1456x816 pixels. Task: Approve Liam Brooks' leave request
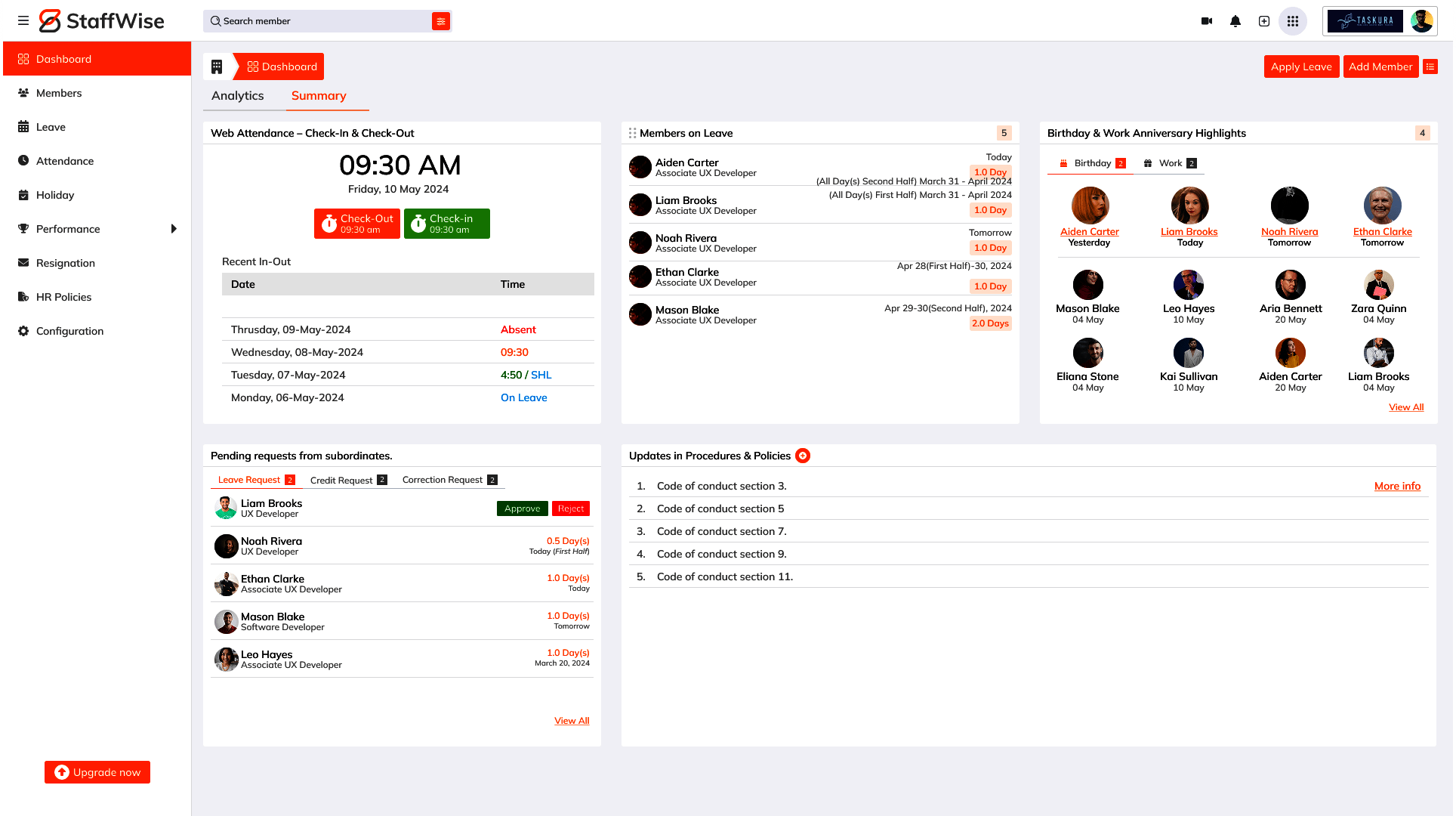(523, 508)
